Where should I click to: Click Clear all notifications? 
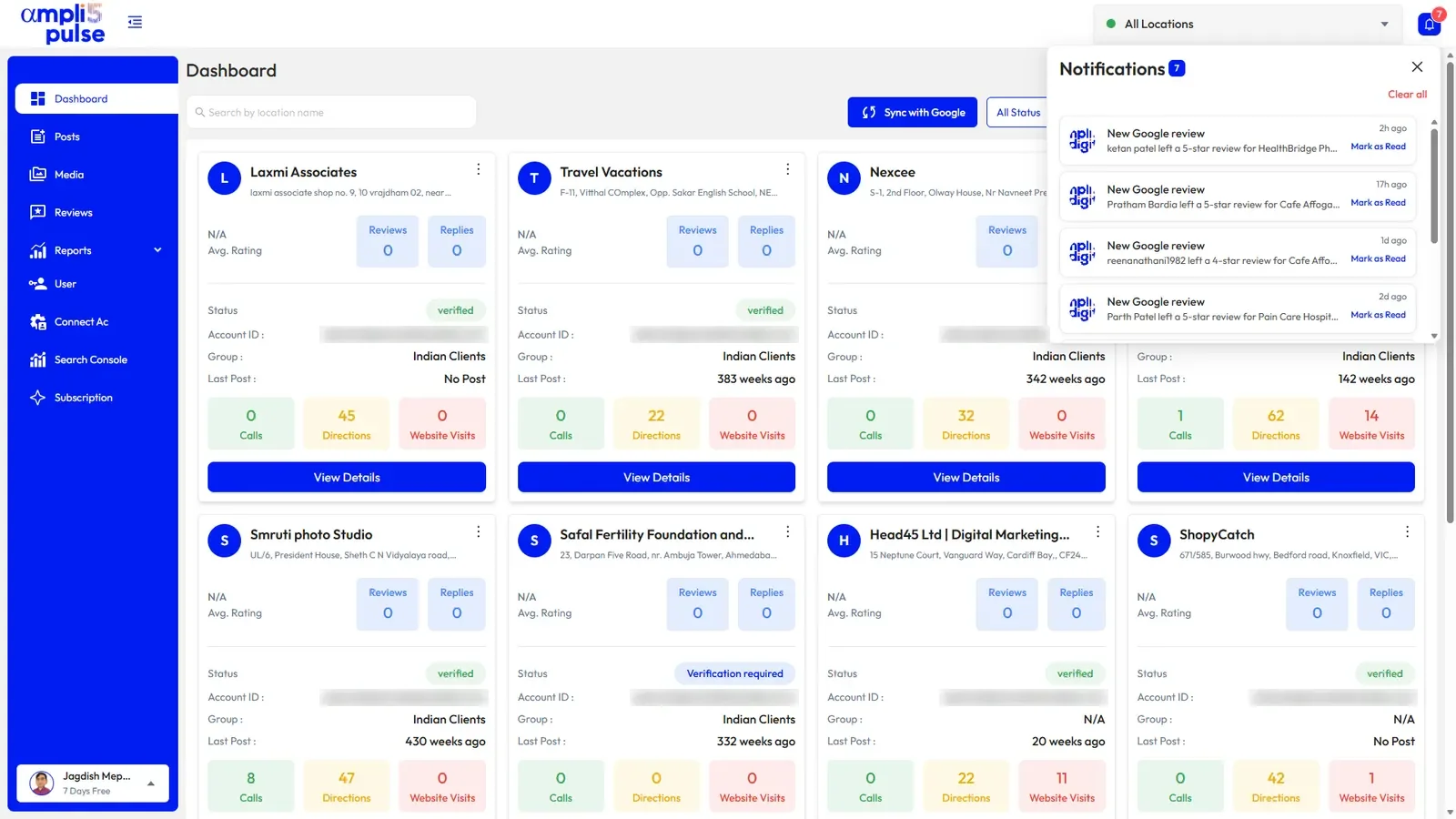pos(1407,94)
